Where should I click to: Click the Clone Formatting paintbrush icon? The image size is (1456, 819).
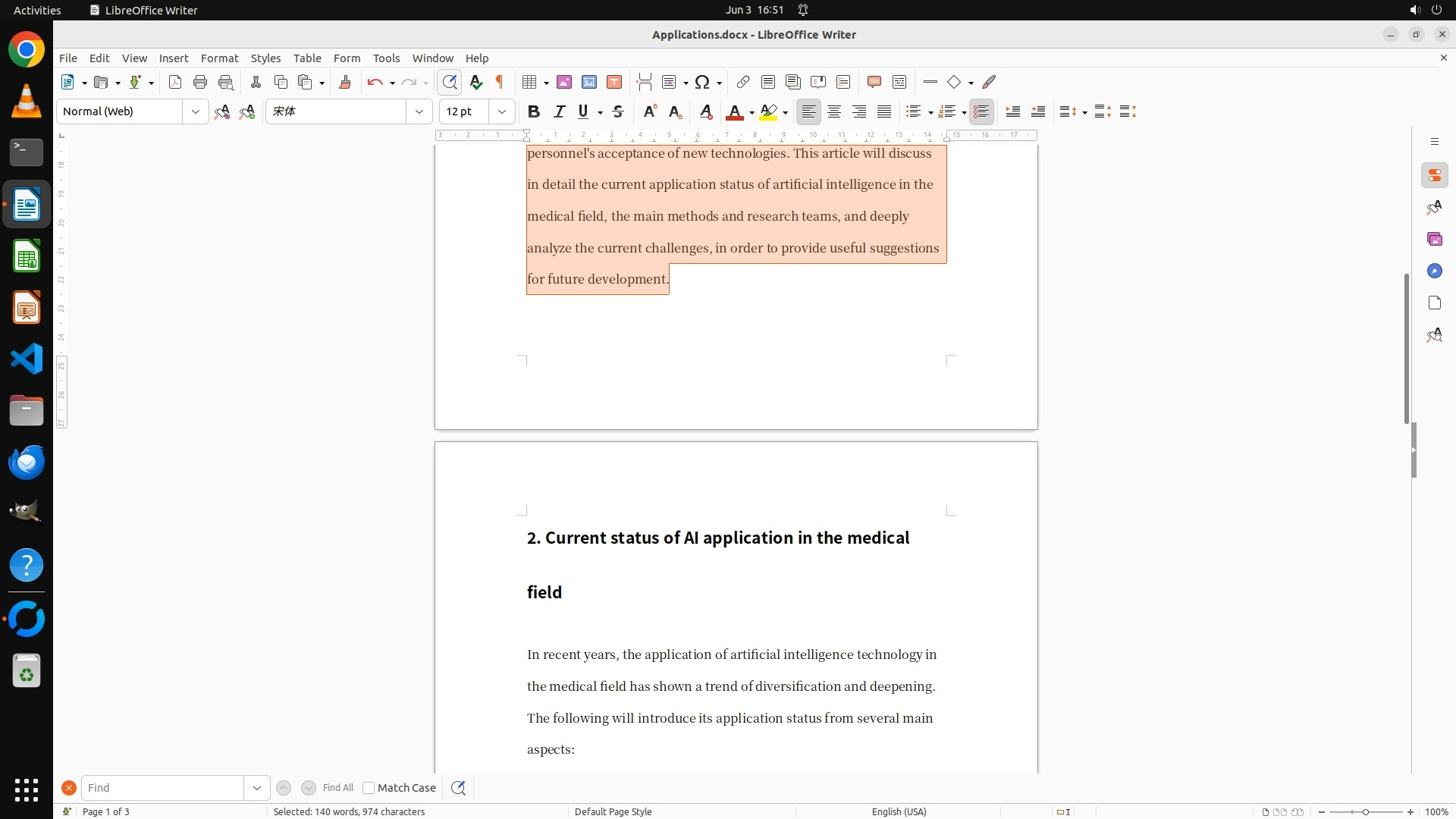(345, 82)
